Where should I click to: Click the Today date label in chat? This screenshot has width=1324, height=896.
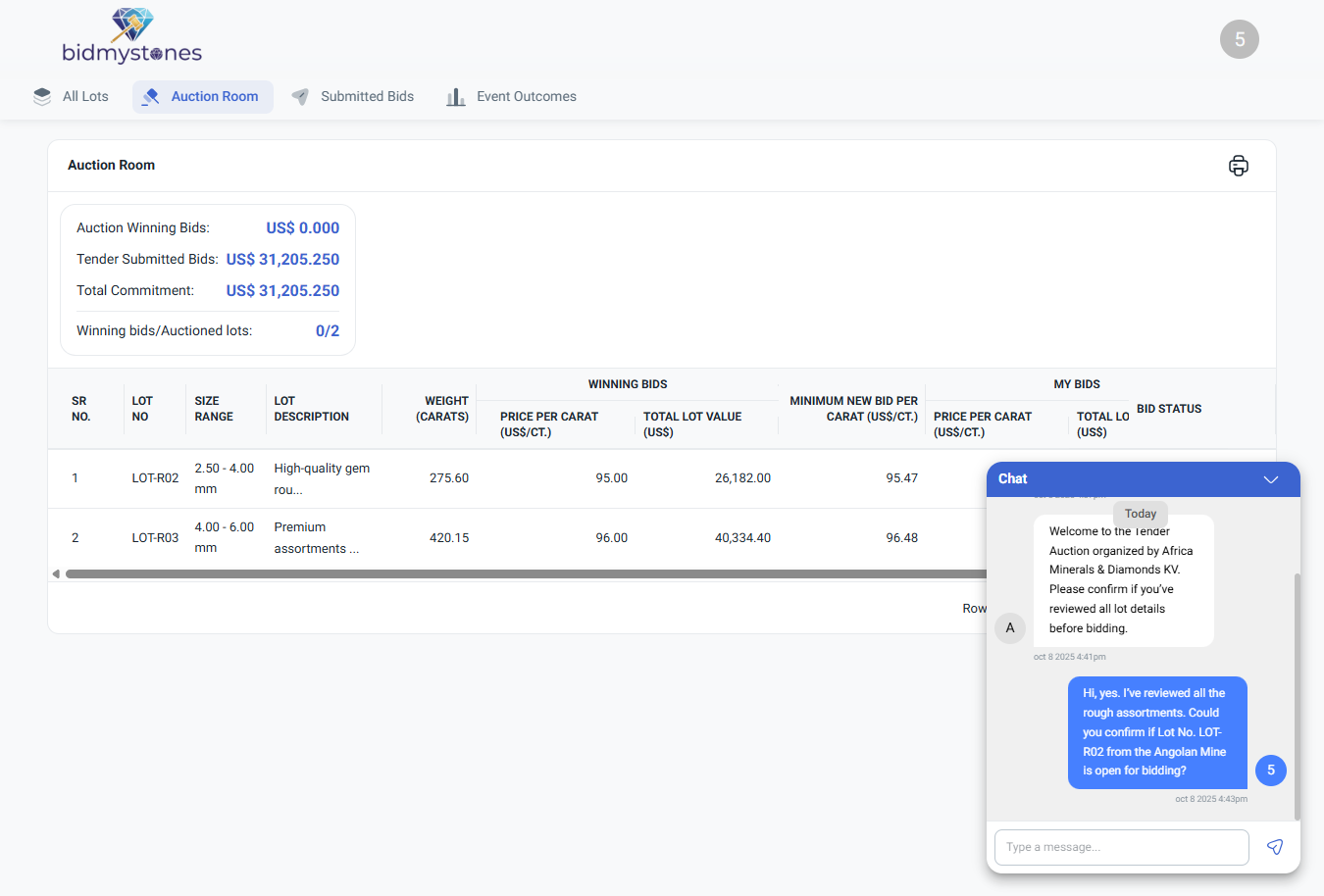(x=1141, y=514)
